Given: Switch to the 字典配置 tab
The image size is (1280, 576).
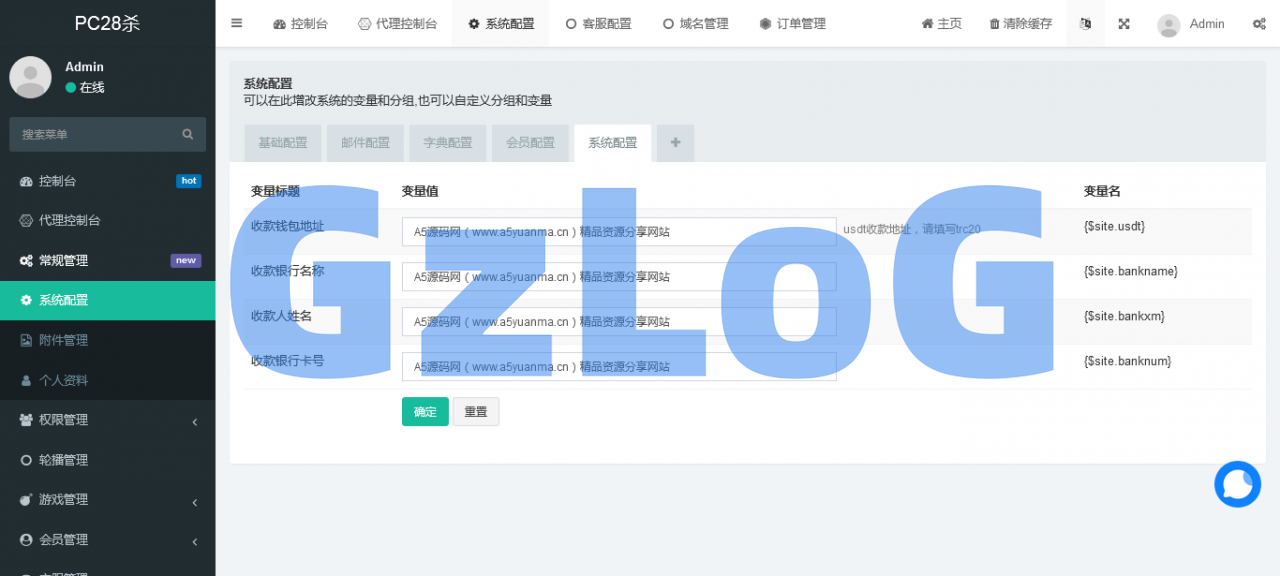Looking at the screenshot, I should (x=448, y=143).
